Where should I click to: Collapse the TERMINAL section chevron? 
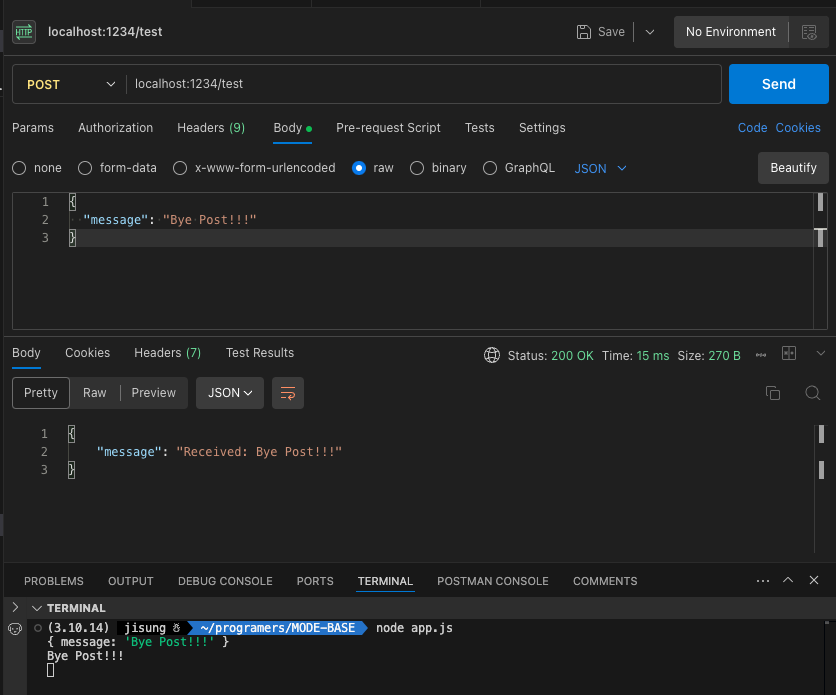point(37,608)
